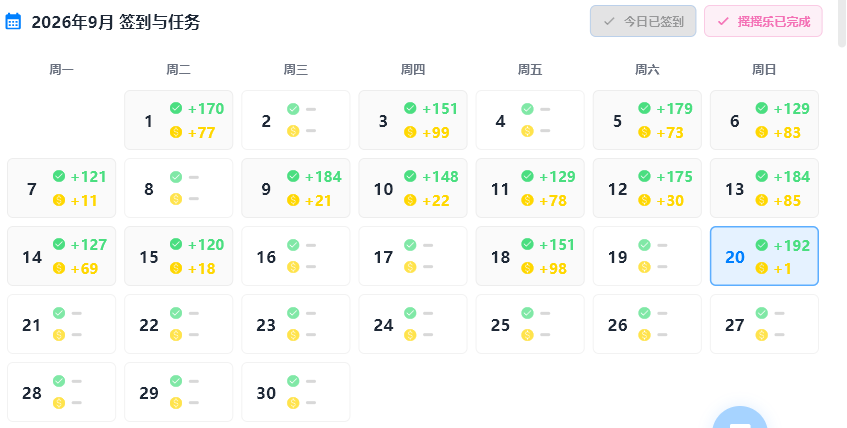
Task: Click the 周三 weekday header
Action: pyautogui.click(x=296, y=69)
